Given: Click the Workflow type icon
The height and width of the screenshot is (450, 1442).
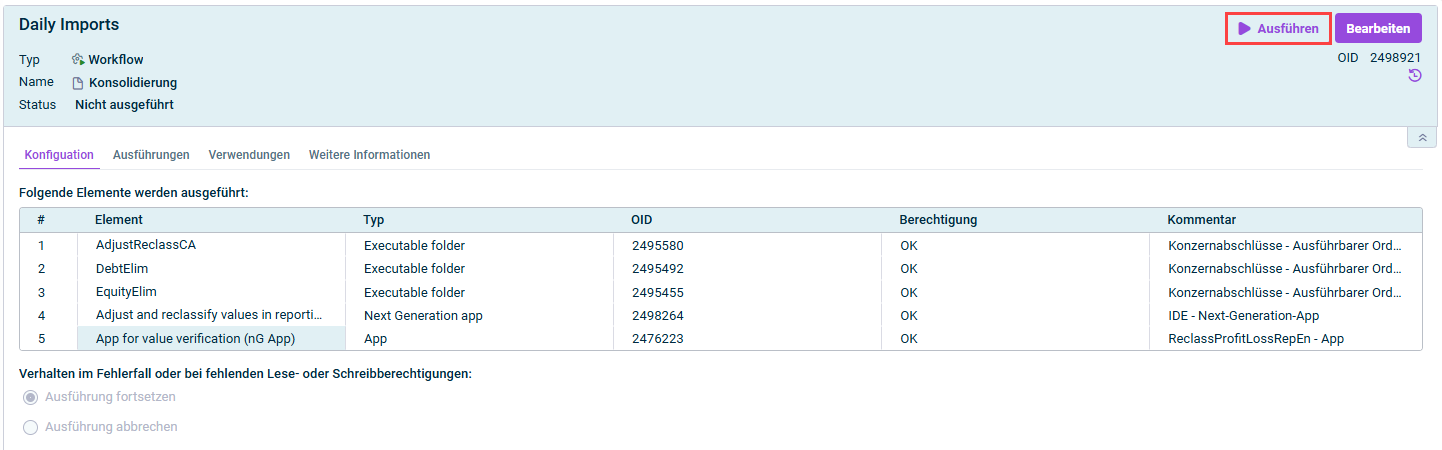Looking at the screenshot, I should pyautogui.click(x=78, y=60).
